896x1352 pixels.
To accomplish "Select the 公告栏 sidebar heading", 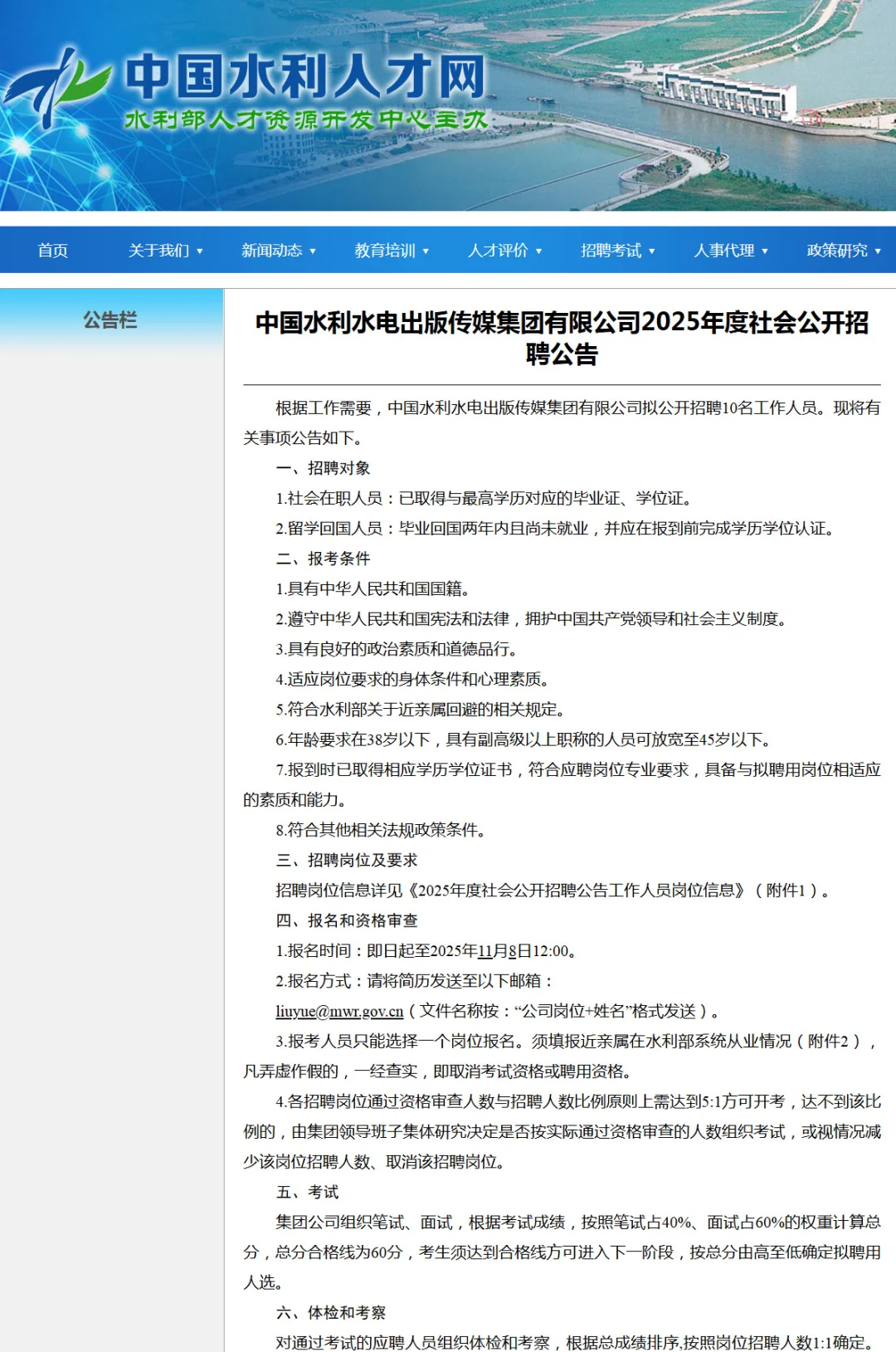I will coord(110,320).
